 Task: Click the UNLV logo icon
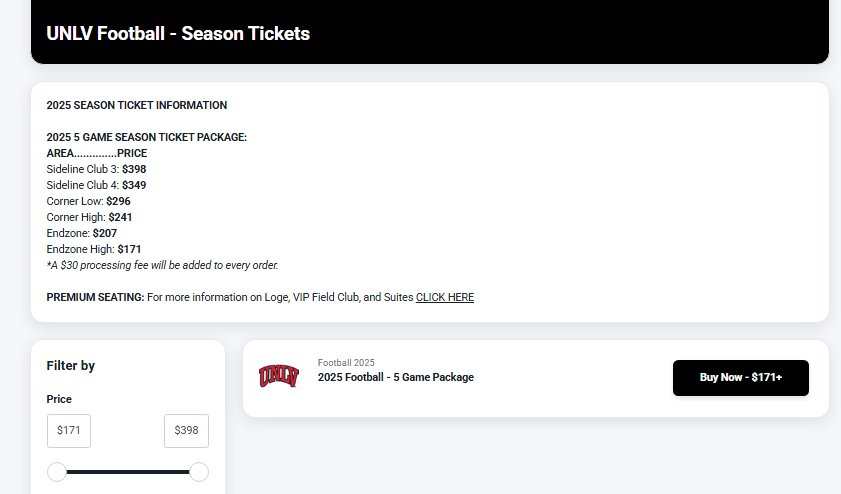[x=278, y=377]
